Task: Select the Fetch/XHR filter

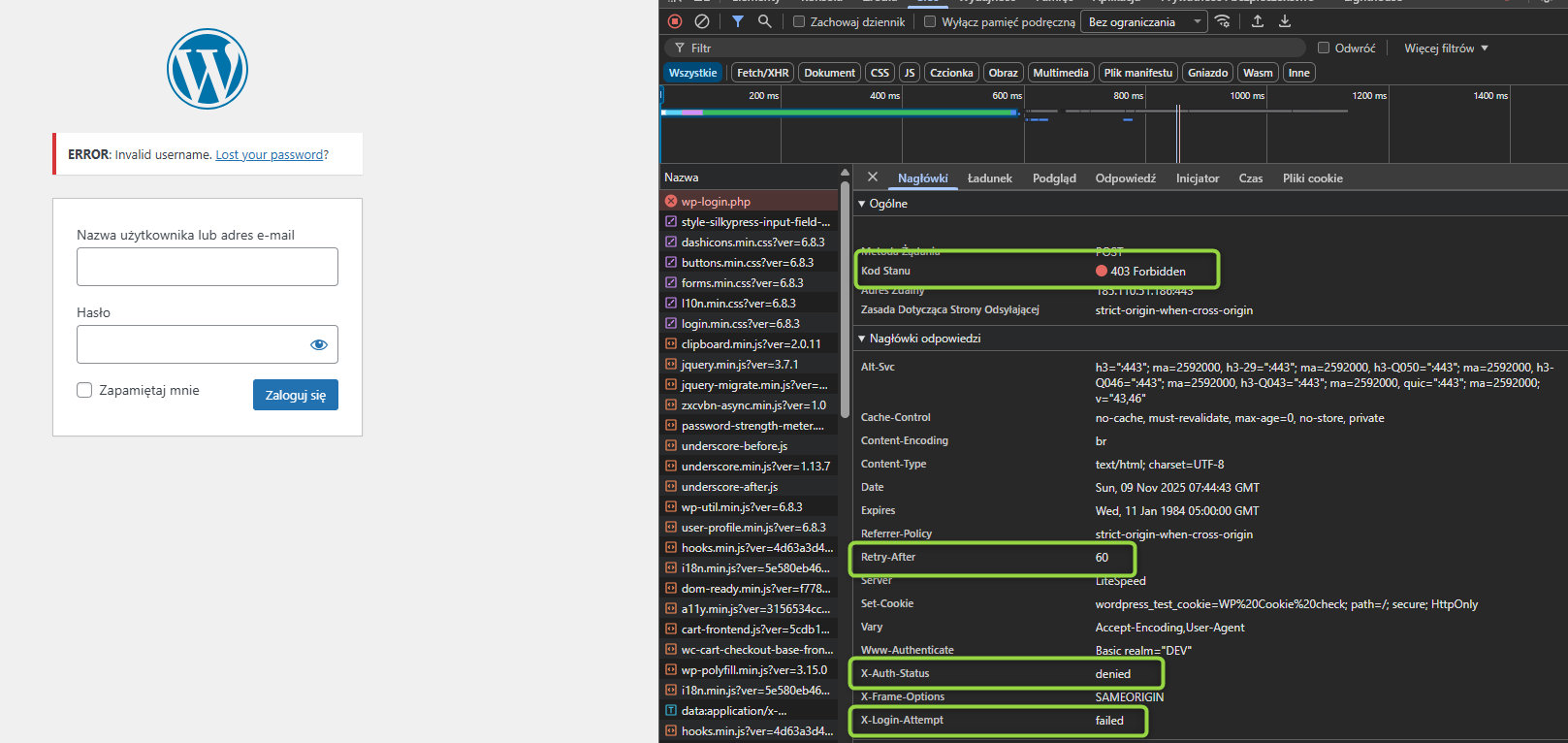Action: [x=762, y=73]
